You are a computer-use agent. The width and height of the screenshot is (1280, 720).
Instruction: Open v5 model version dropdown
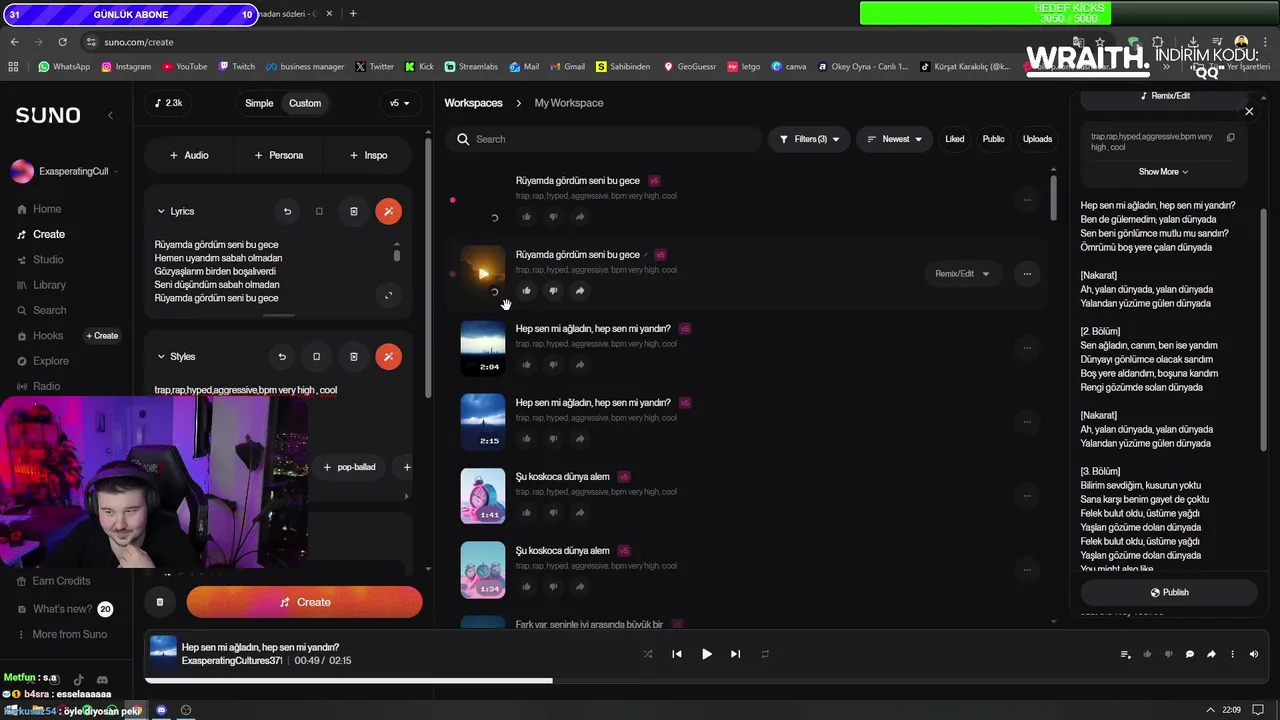click(x=400, y=103)
